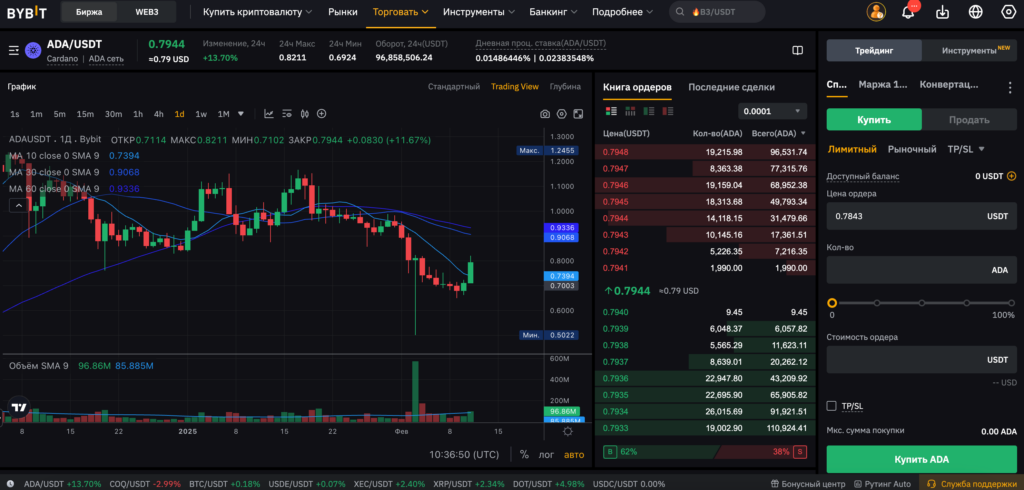Switch to the Биржа mode toggle
Screen dimensions: 1024x490
pos(89,12)
